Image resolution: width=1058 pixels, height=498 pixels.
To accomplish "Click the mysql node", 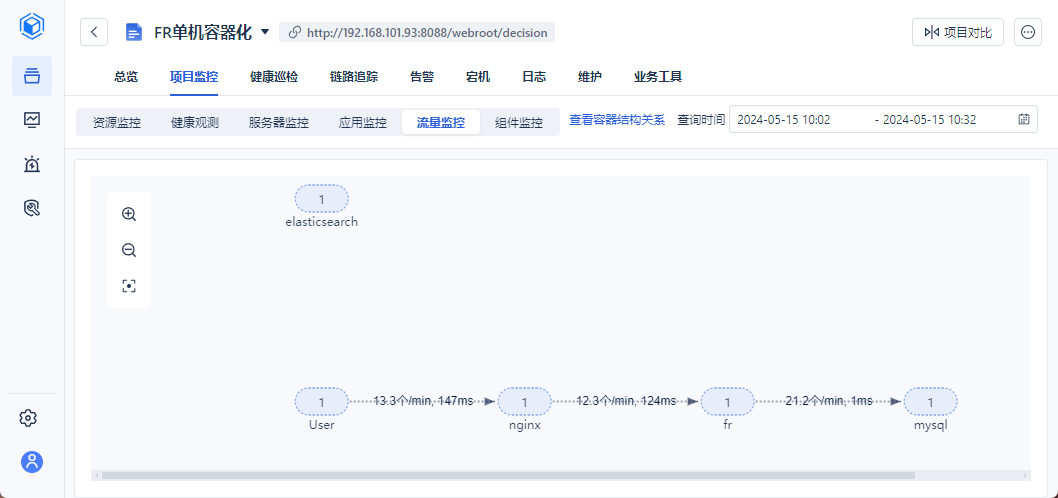I will coord(930,402).
